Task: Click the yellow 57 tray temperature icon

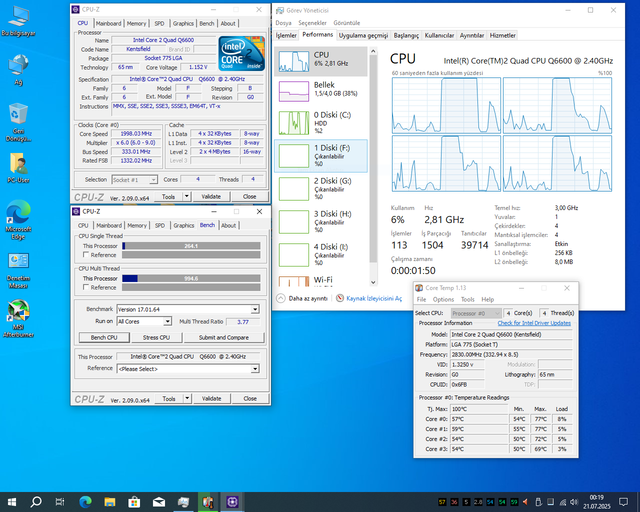Action: (442, 502)
